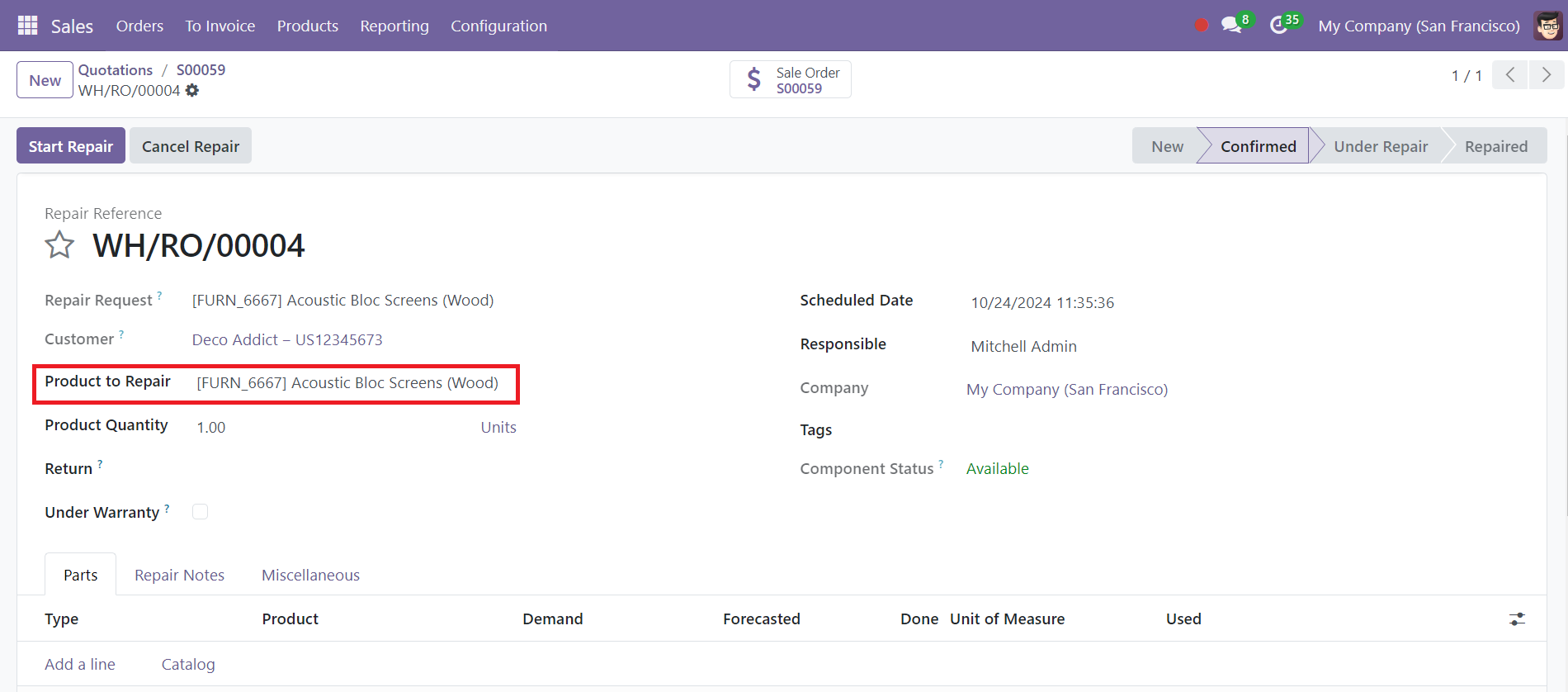
Task: Open the Units unit of measure link
Action: tap(498, 427)
